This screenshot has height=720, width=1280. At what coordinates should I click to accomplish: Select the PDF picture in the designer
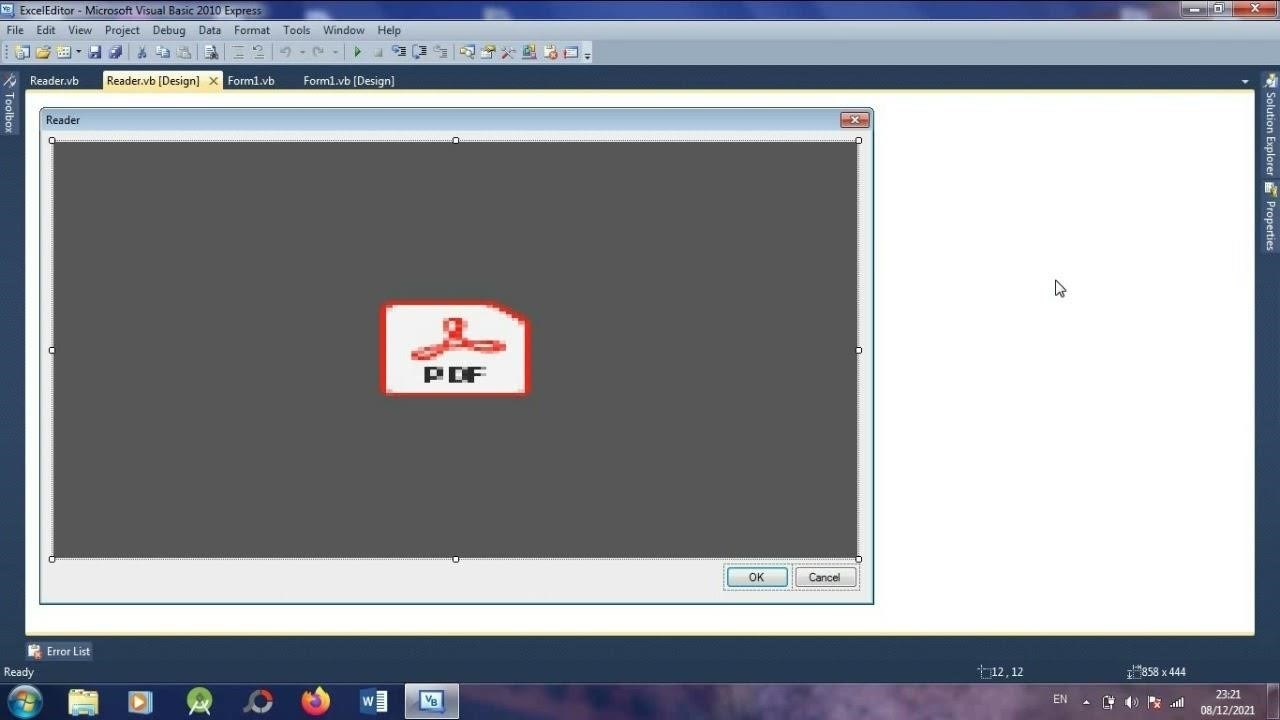[x=456, y=349]
